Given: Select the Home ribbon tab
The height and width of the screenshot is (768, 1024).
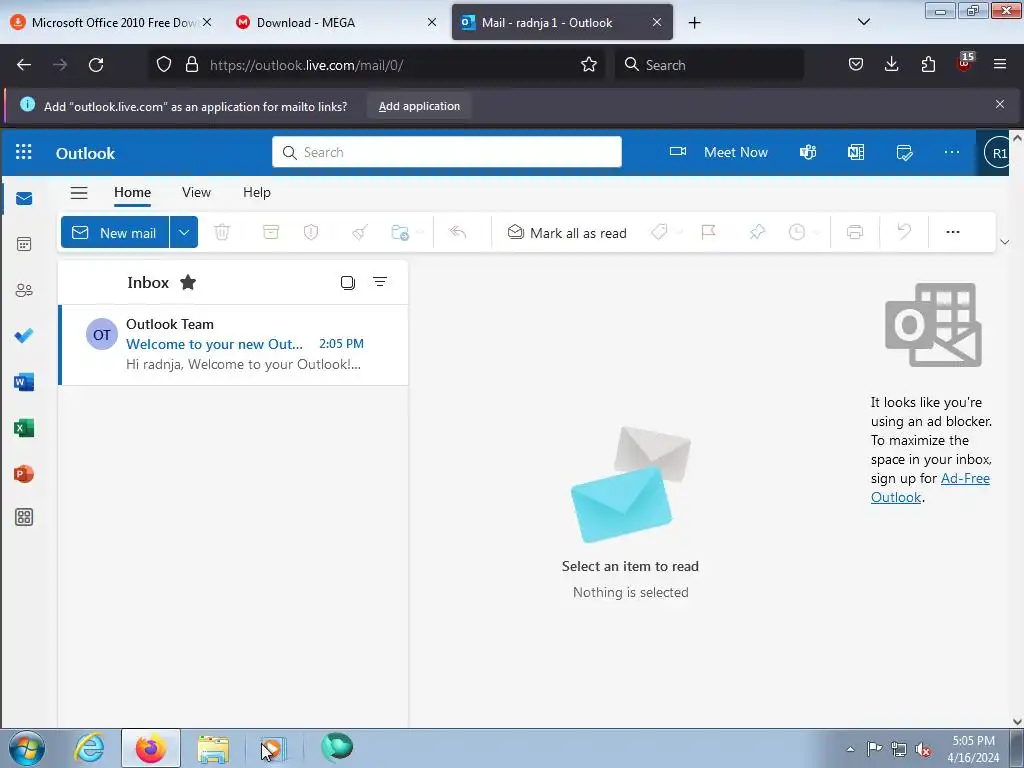Looking at the screenshot, I should (x=133, y=193).
